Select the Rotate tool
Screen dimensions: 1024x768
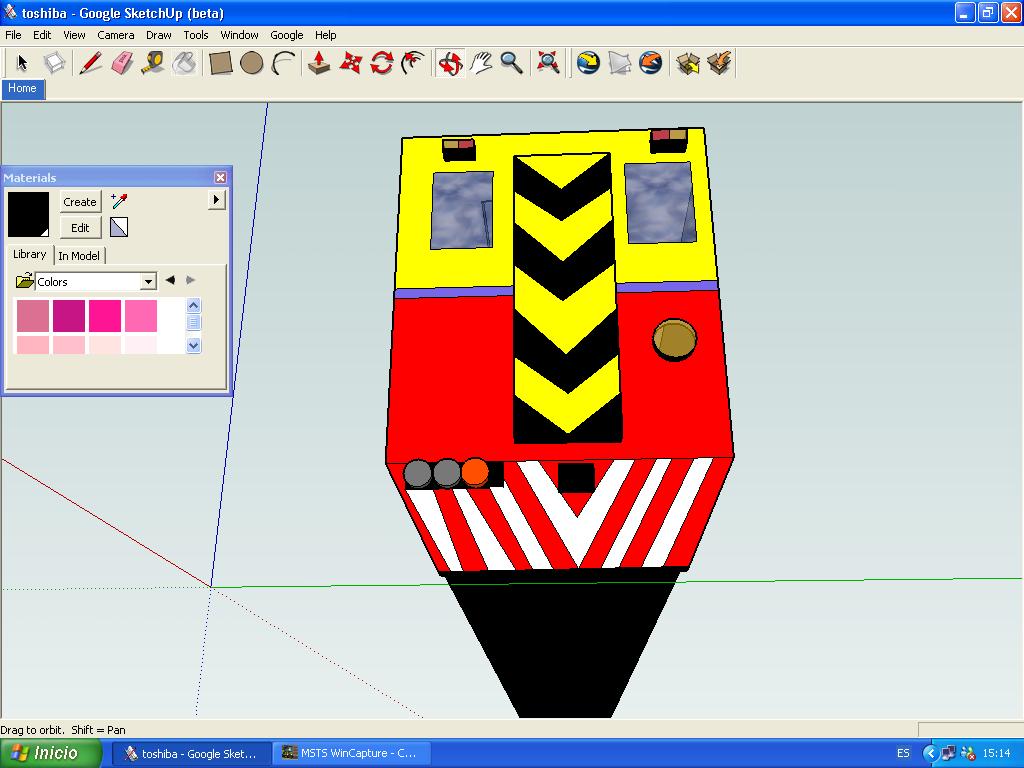381,64
